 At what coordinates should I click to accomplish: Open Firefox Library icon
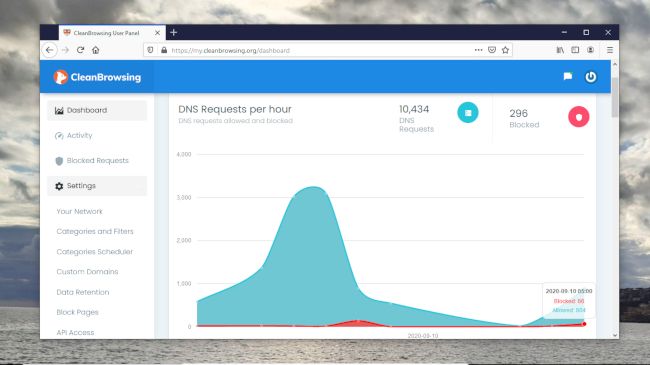[x=560, y=50]
